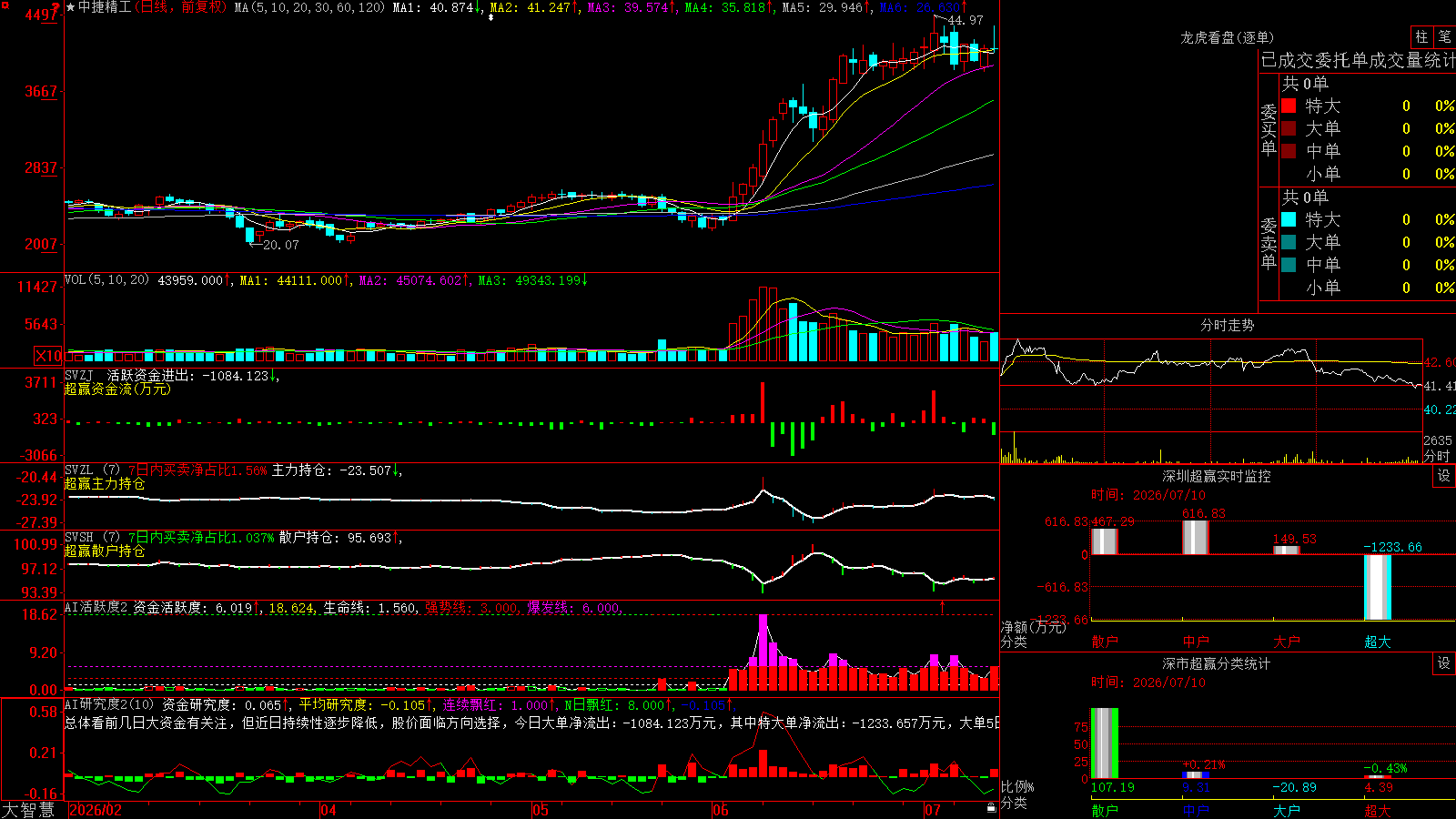Open 设 settings for 深市超赢分类统计
The image size is (1456, 819).
point(1444,663)
